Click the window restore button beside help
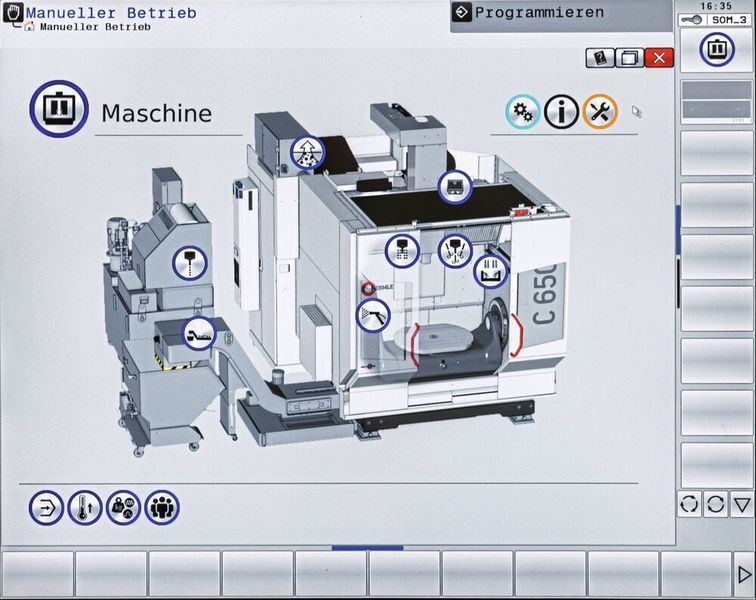The height and width of the screenshot is (600, 756). click(x=629, y=58)
